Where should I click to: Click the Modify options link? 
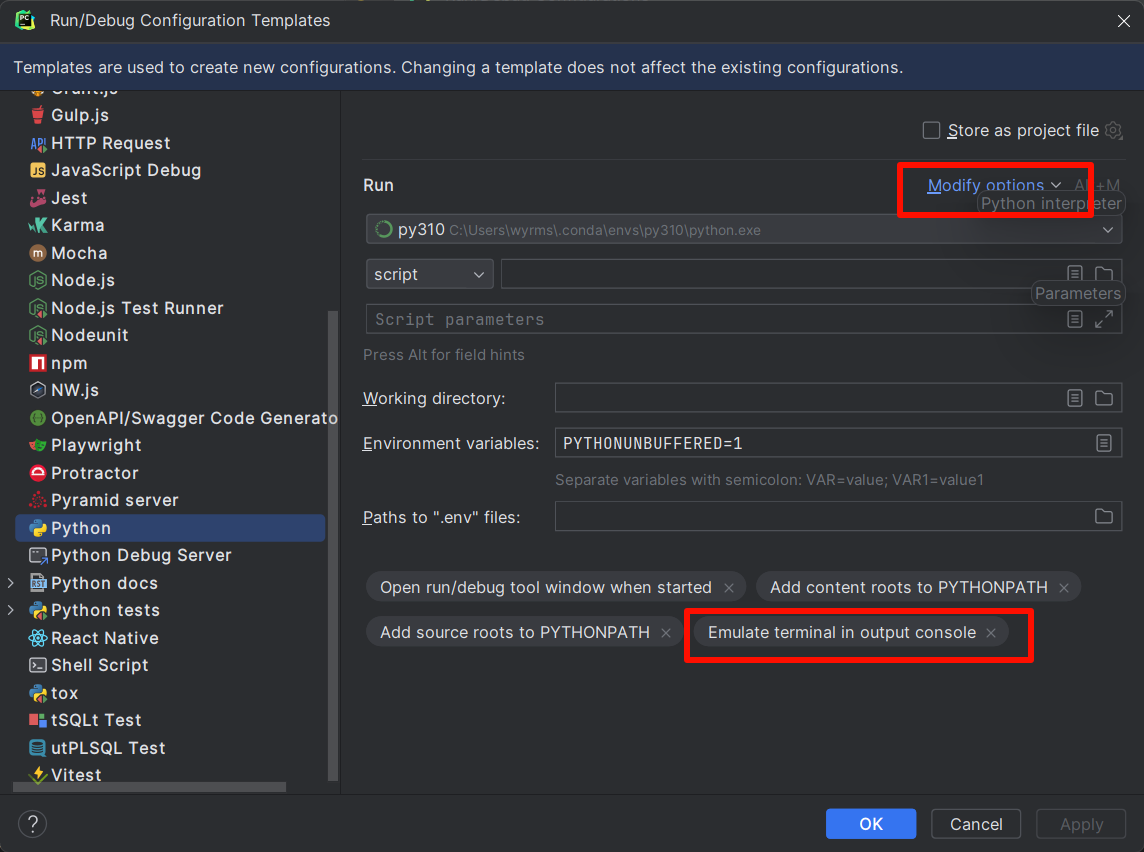coord(986,185)
